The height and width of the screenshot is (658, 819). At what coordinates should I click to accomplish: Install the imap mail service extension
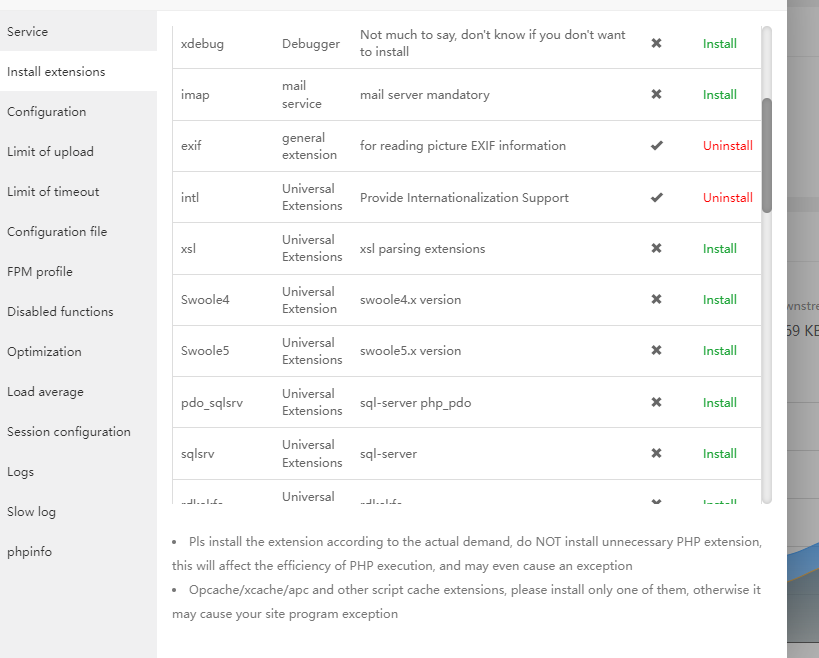tap(719, 94)
